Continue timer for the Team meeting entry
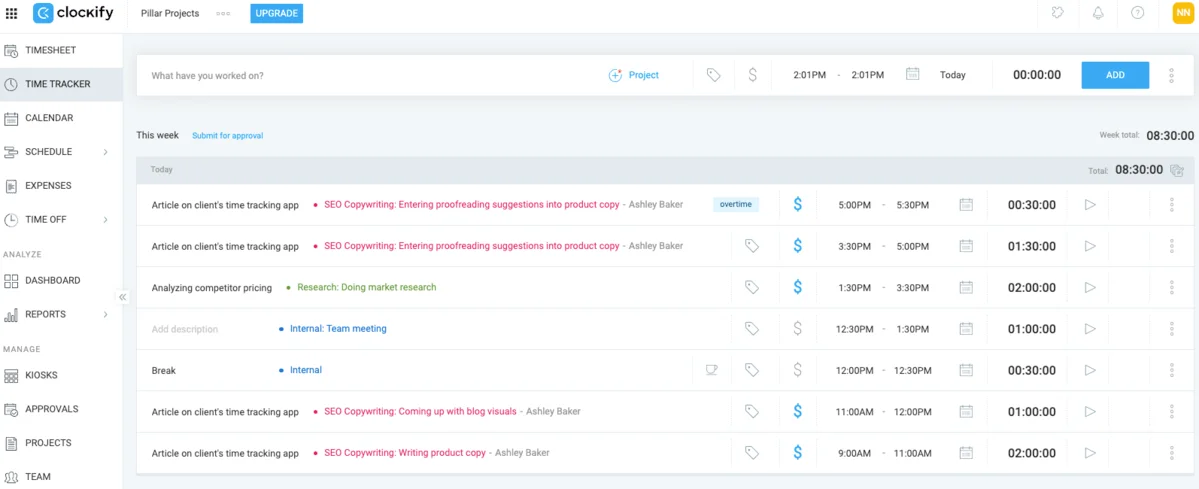Viewport: 1199px width, 489px height. click(1090, 328)
